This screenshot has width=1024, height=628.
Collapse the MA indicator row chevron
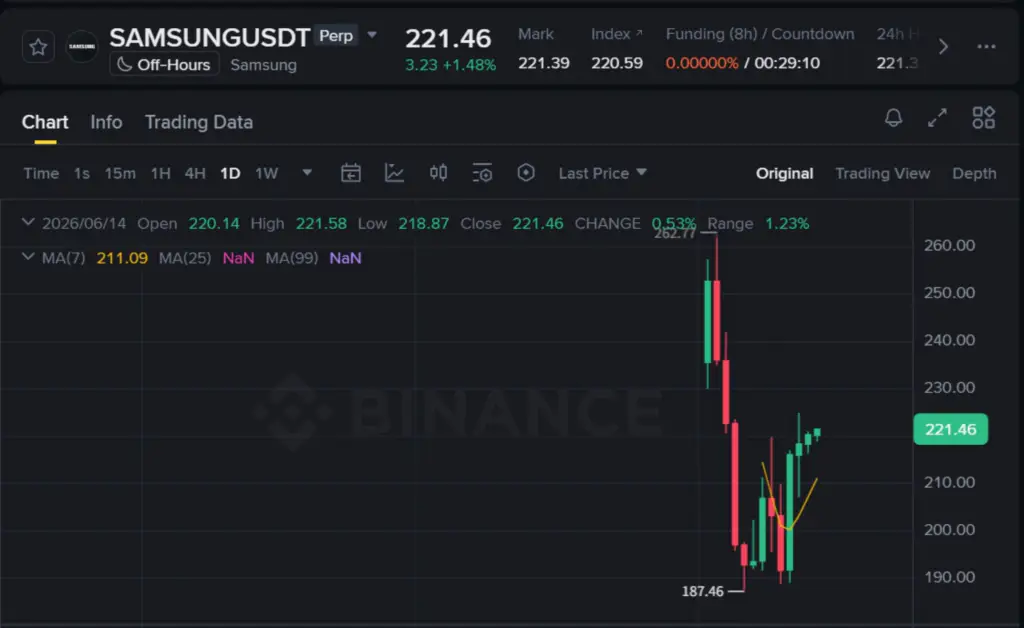28,257
